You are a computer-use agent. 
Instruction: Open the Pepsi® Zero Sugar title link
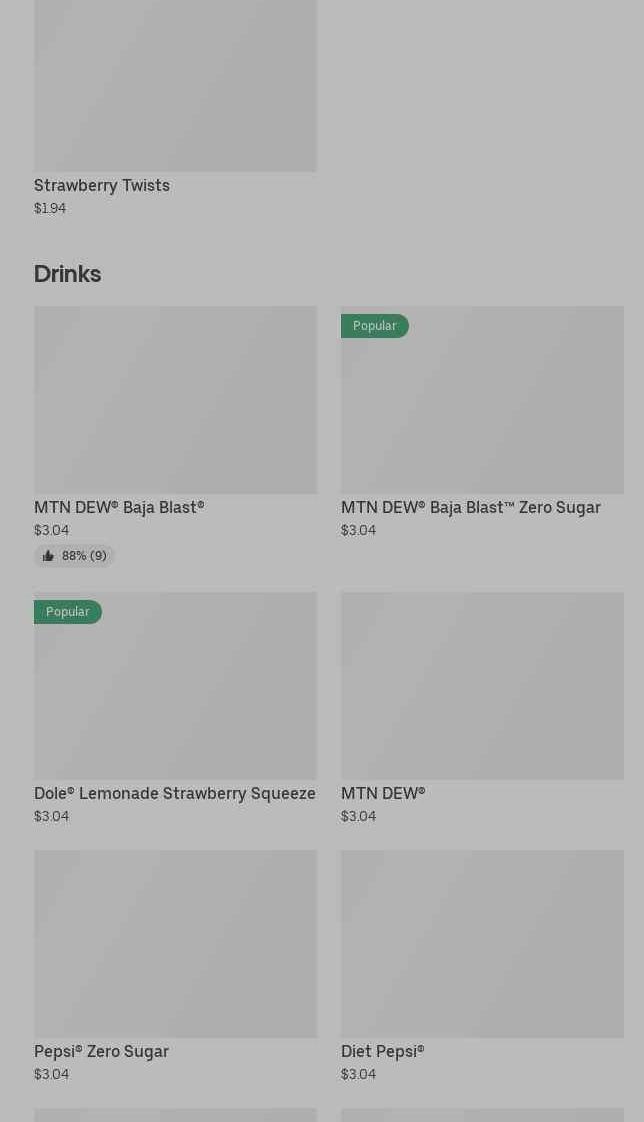click(x=101, y=1051)
